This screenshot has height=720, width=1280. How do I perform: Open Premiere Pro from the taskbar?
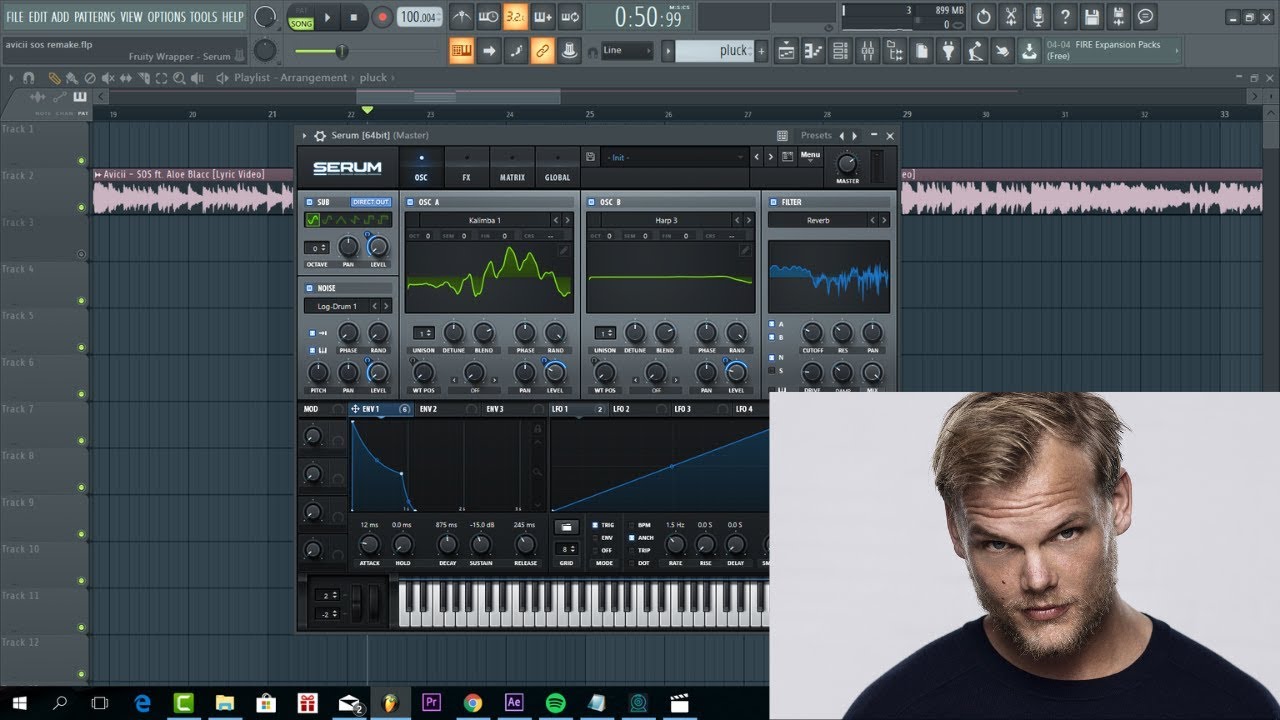(x=432, y=703)
